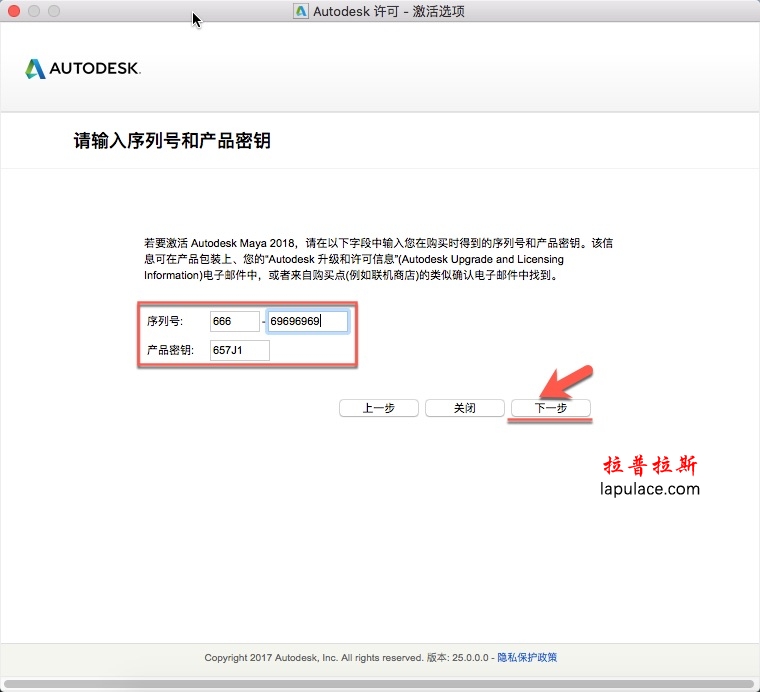Screen dimensions: 760x692
Task: Focus the serial number prefix field 666
Action: [235, 321]
